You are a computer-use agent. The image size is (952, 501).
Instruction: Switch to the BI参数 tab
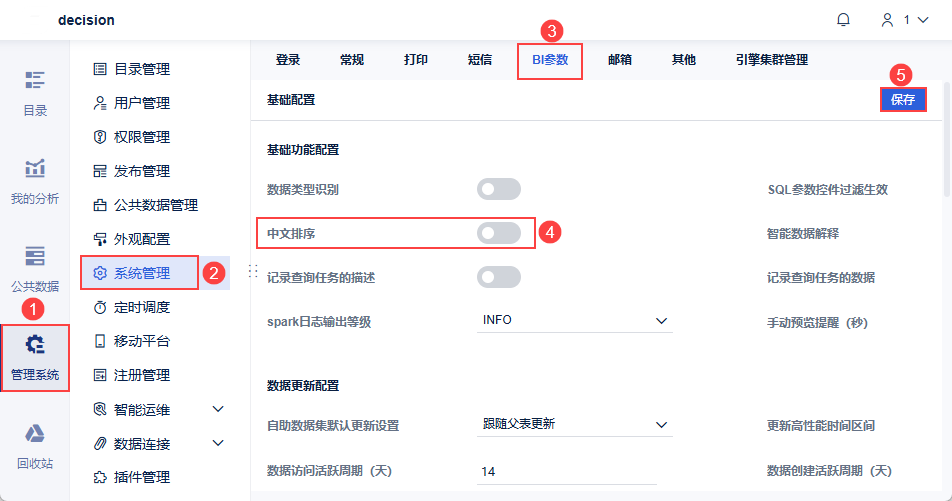550,60
